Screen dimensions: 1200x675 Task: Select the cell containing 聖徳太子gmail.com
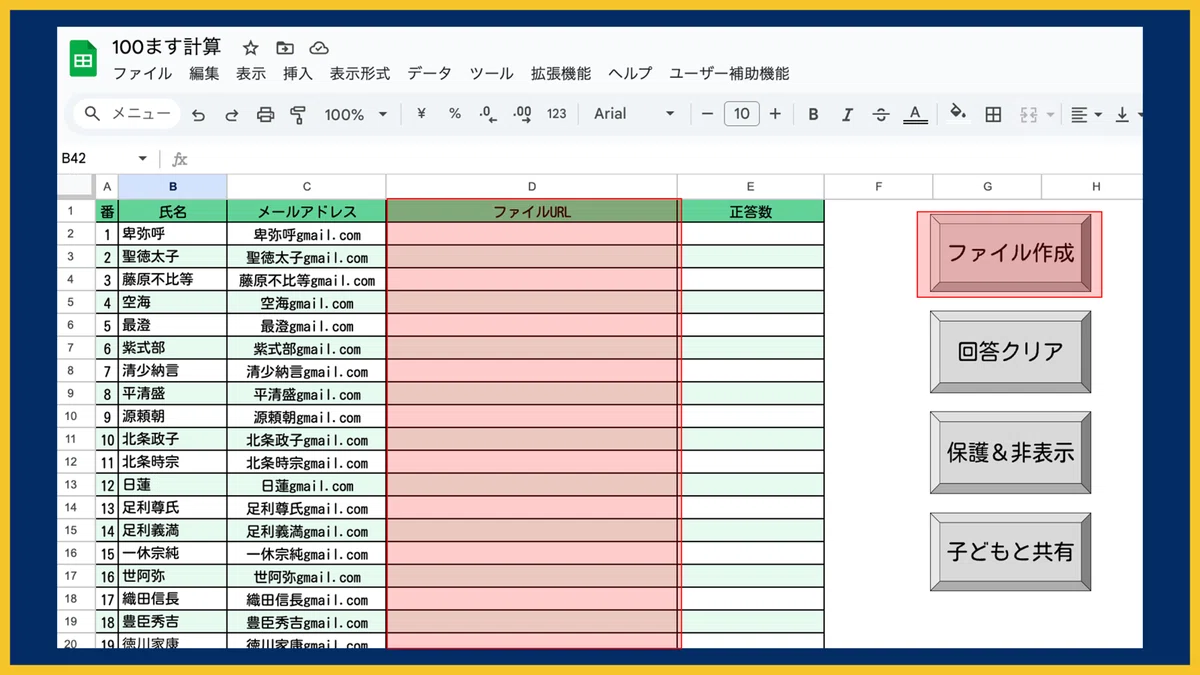pyautogui.click(x=307, y=258)
